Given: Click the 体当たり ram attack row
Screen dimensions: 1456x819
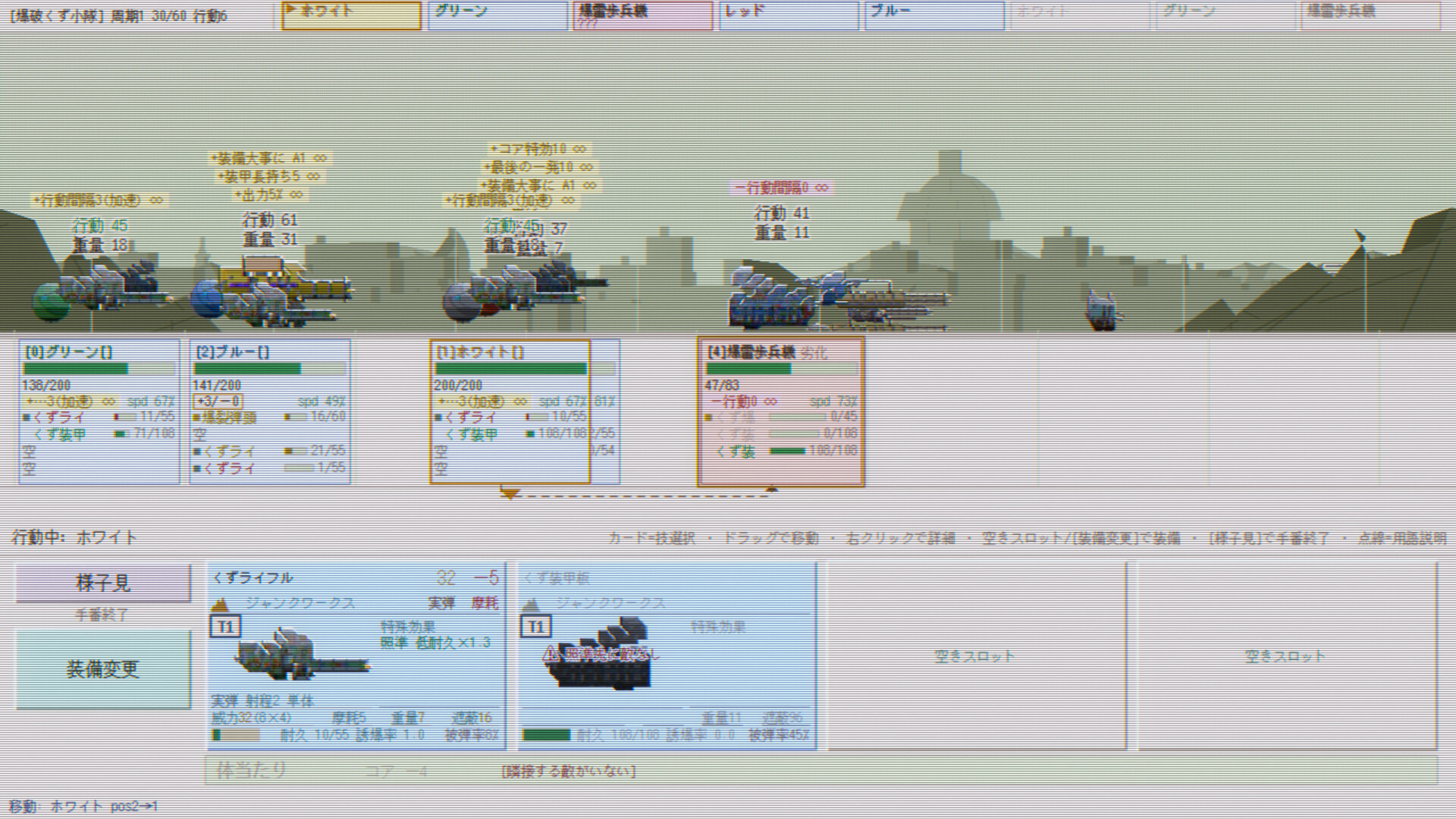Looking at the screenshot, I should coord(821,770).
